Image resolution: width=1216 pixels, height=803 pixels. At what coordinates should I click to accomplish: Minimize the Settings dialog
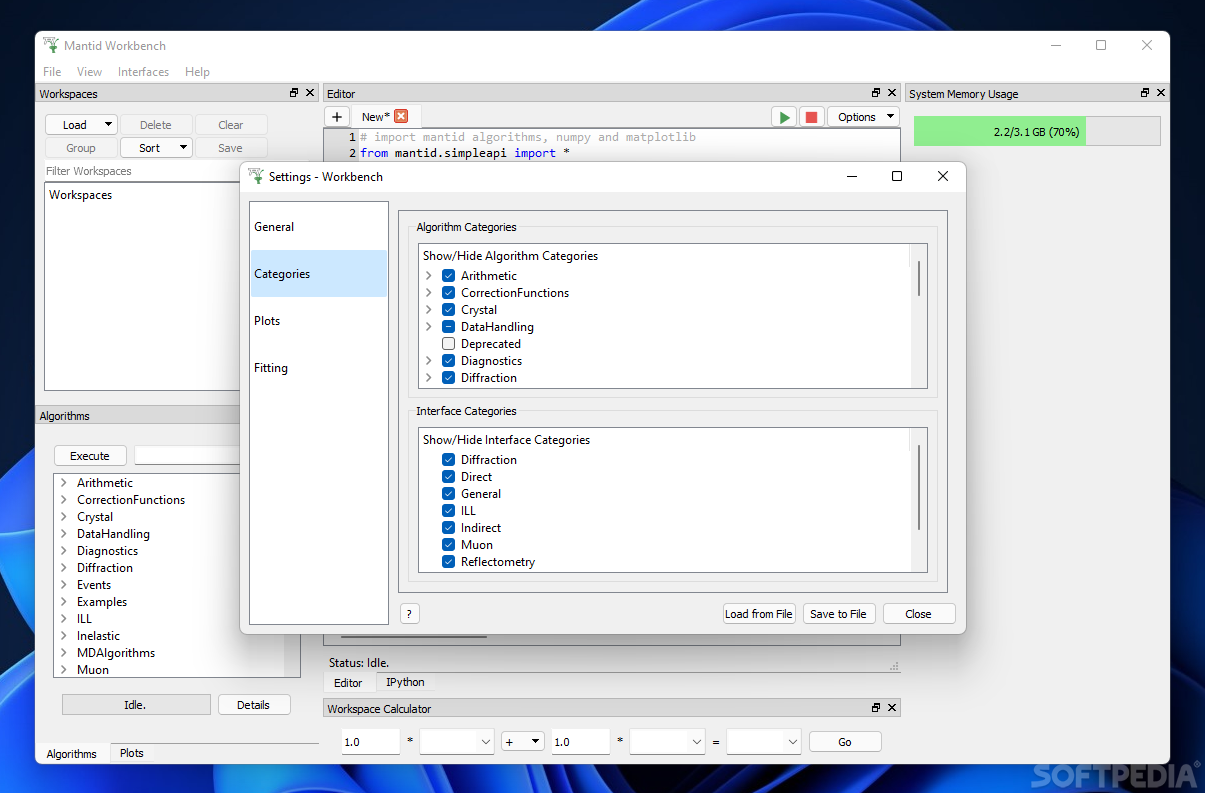click(851, 176)
